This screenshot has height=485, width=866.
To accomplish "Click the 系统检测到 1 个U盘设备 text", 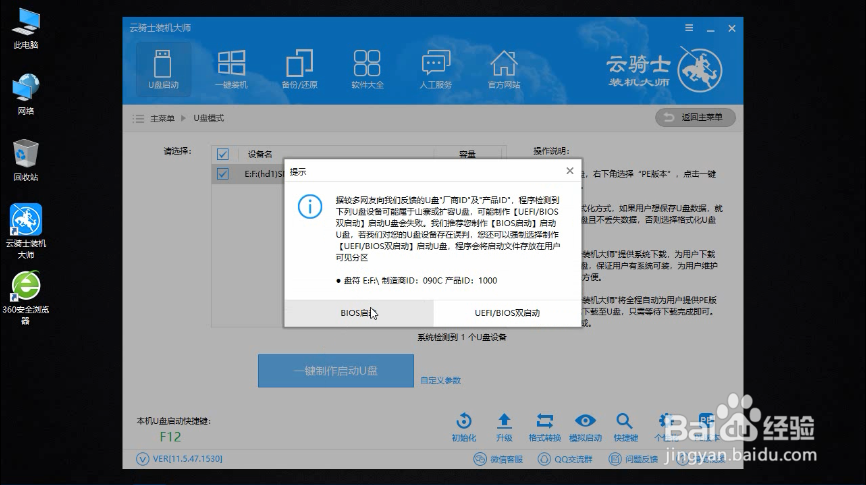I will 462,337.
